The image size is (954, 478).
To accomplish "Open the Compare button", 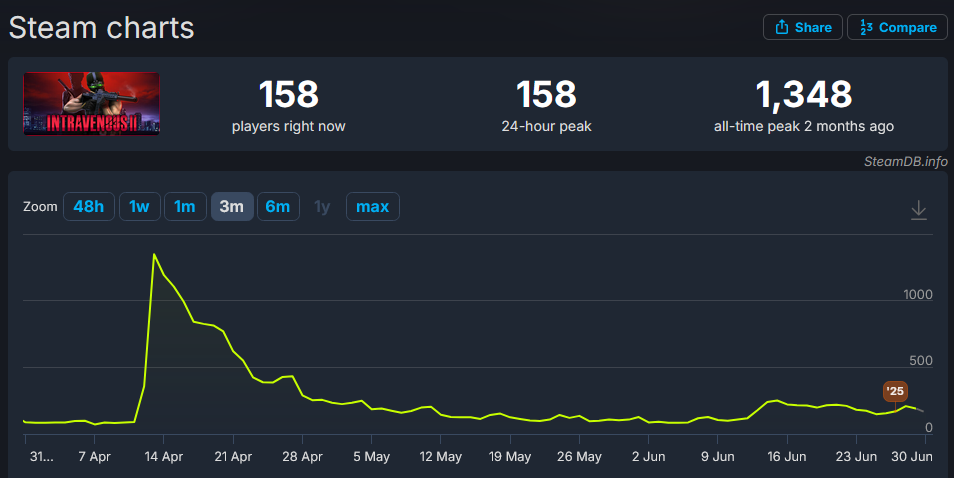I will (897, 27).
